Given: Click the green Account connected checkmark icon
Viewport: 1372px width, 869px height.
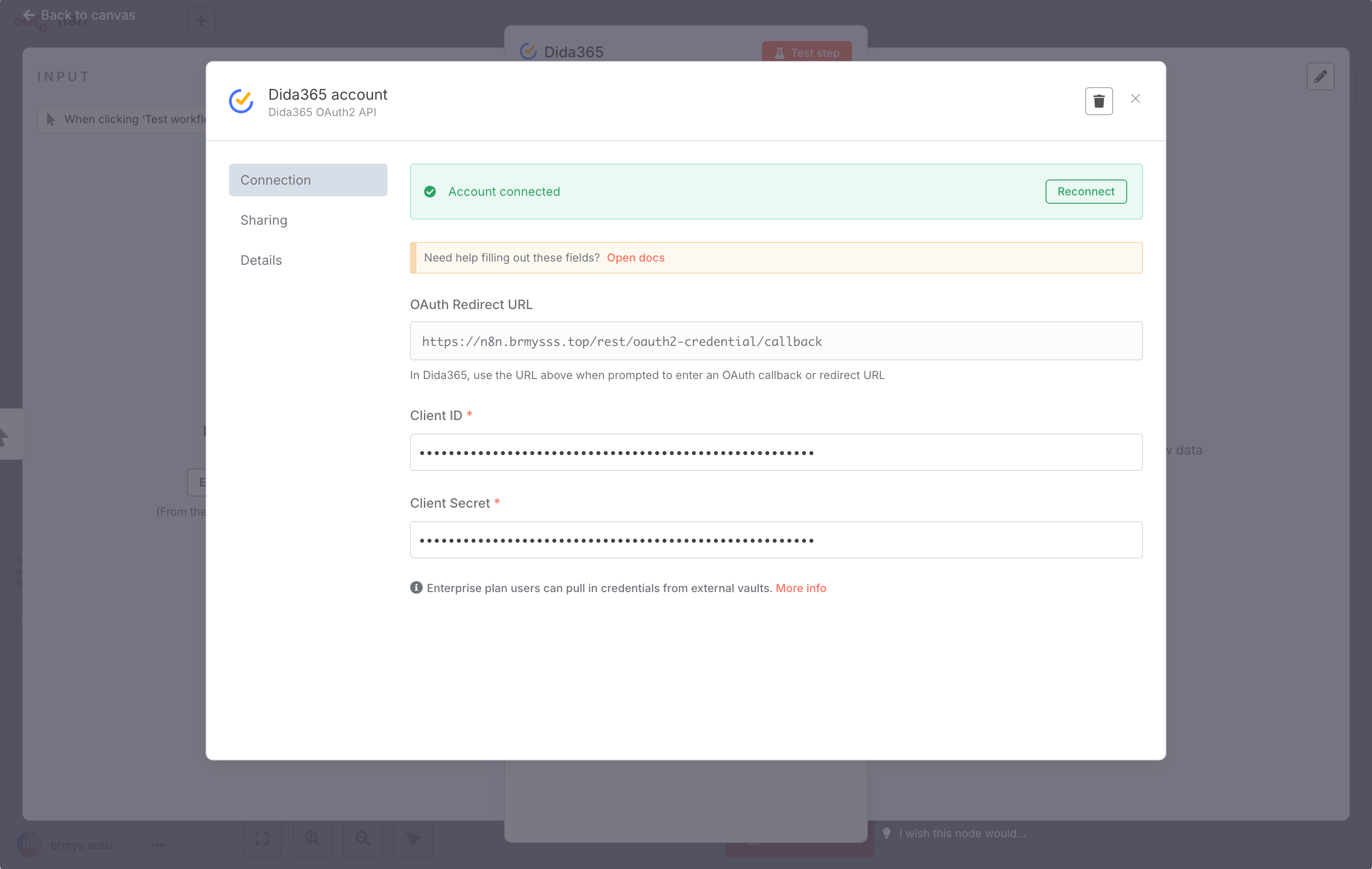Looking at the screenshot, I should (x=430, y=192).
